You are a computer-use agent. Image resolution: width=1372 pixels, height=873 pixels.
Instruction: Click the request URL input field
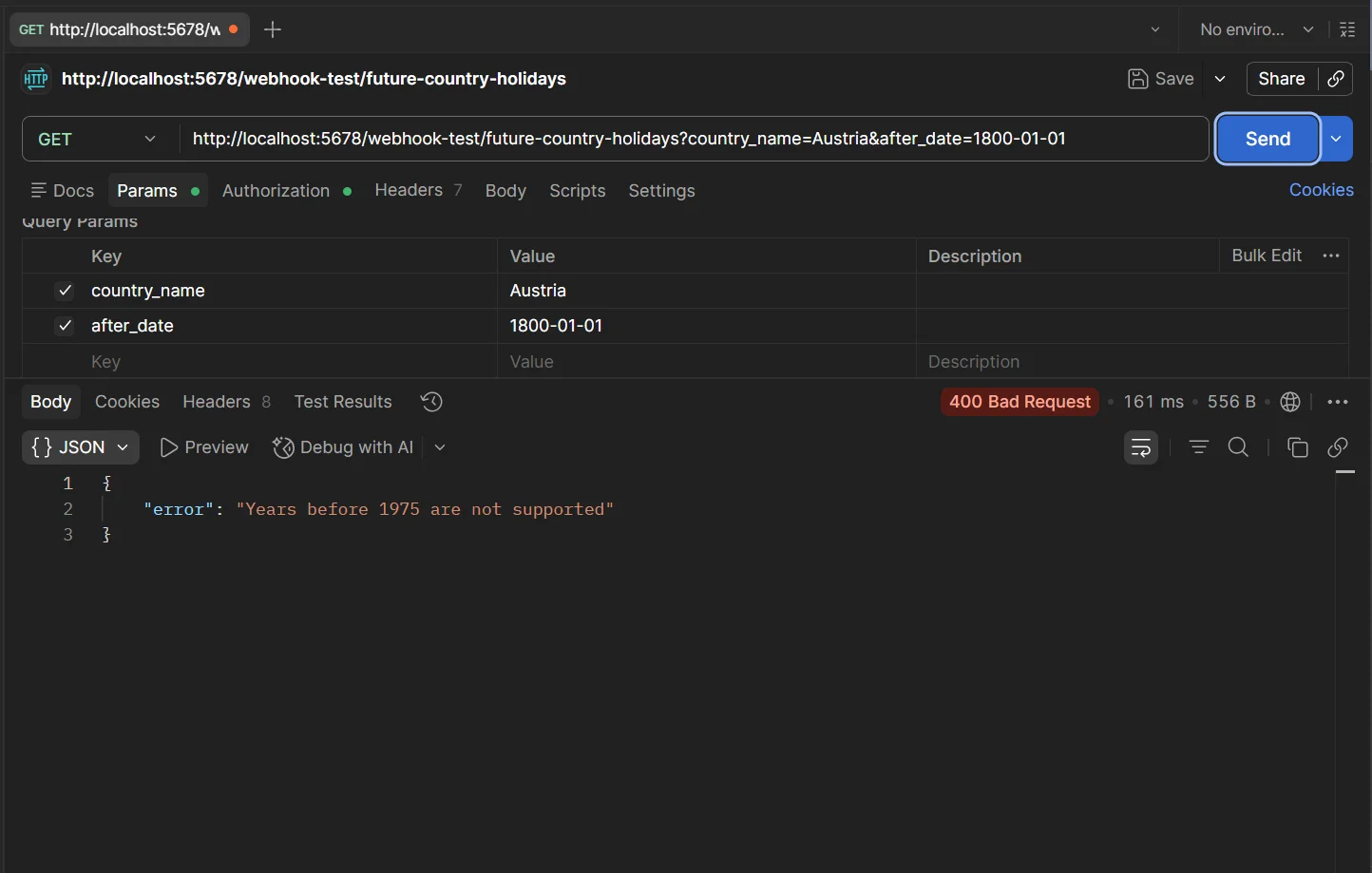click(694, 139)
